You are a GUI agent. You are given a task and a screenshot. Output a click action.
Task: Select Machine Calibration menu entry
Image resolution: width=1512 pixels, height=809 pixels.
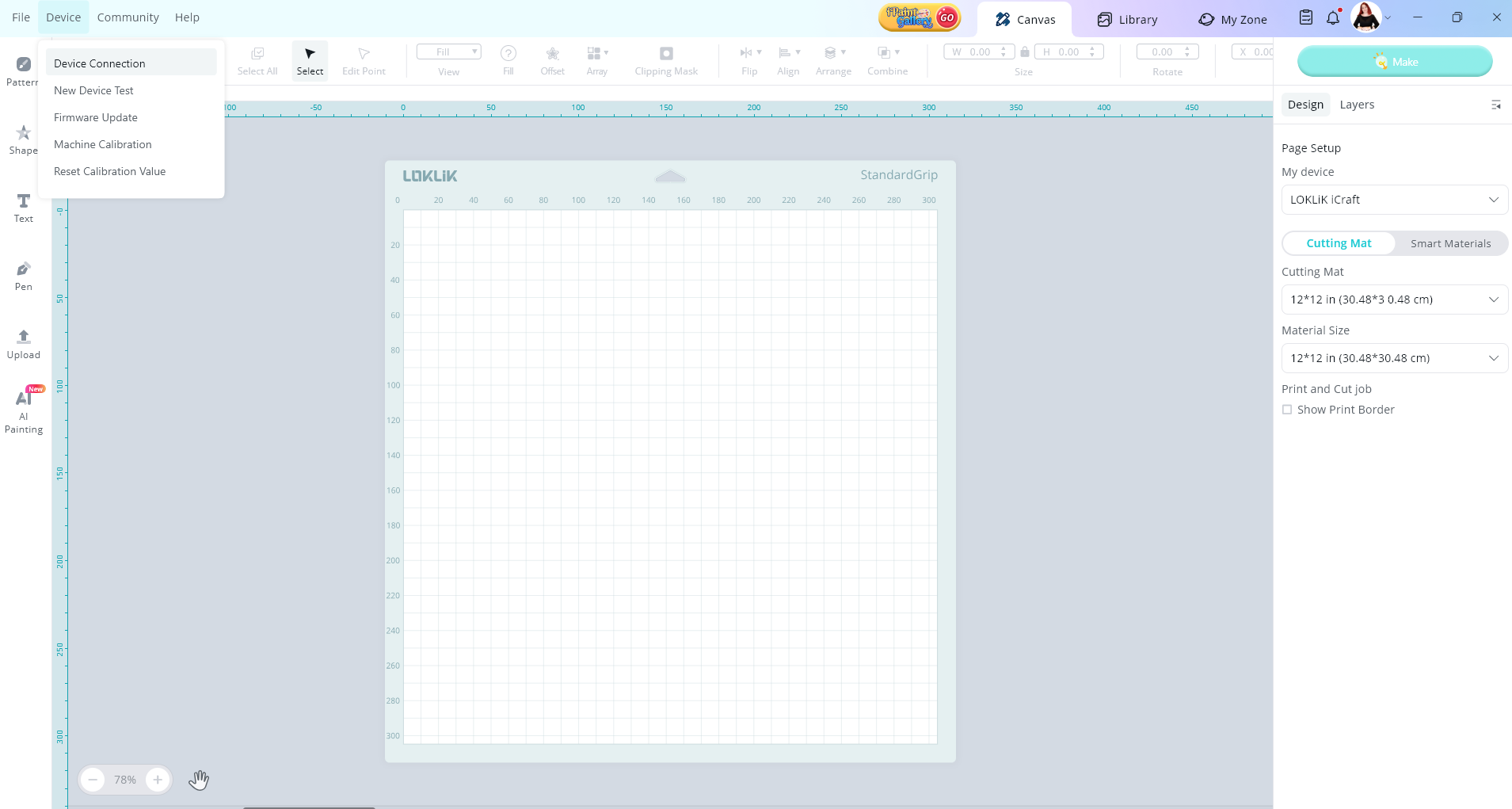103,144
